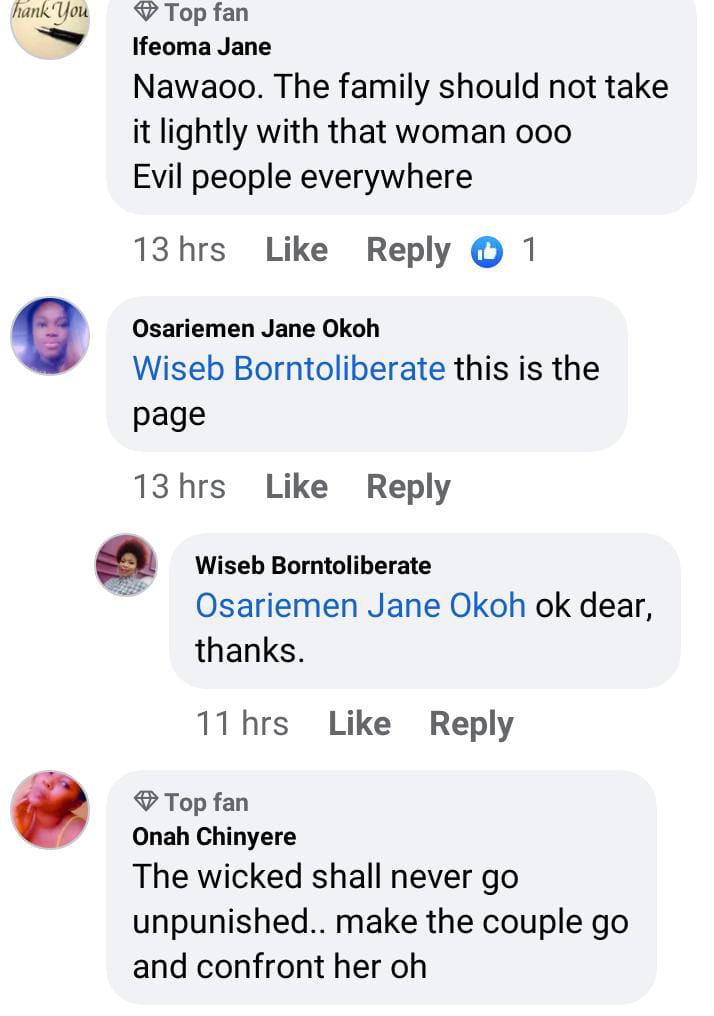Open tagged Osariemen Jane Okoh mention link
The height and width of the screenshot is (1016, 714).
(x=360, y=606)
